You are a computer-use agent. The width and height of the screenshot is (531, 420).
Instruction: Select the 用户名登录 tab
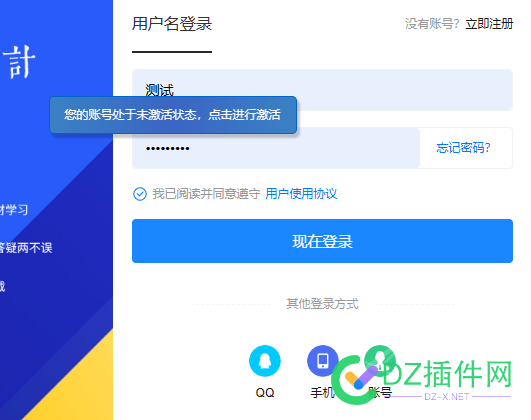[x=172, y=24]
